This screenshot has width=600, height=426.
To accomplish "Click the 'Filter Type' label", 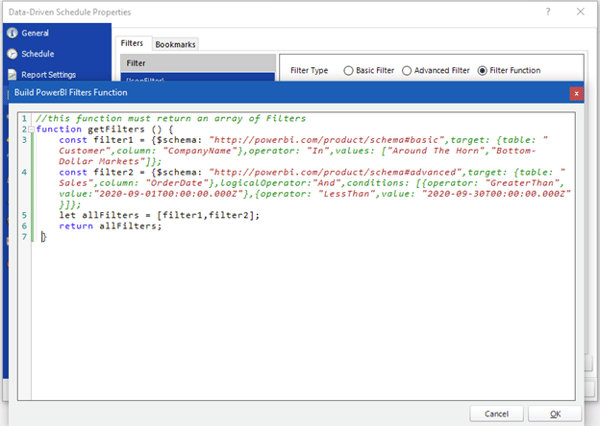I will click(309, 70).
